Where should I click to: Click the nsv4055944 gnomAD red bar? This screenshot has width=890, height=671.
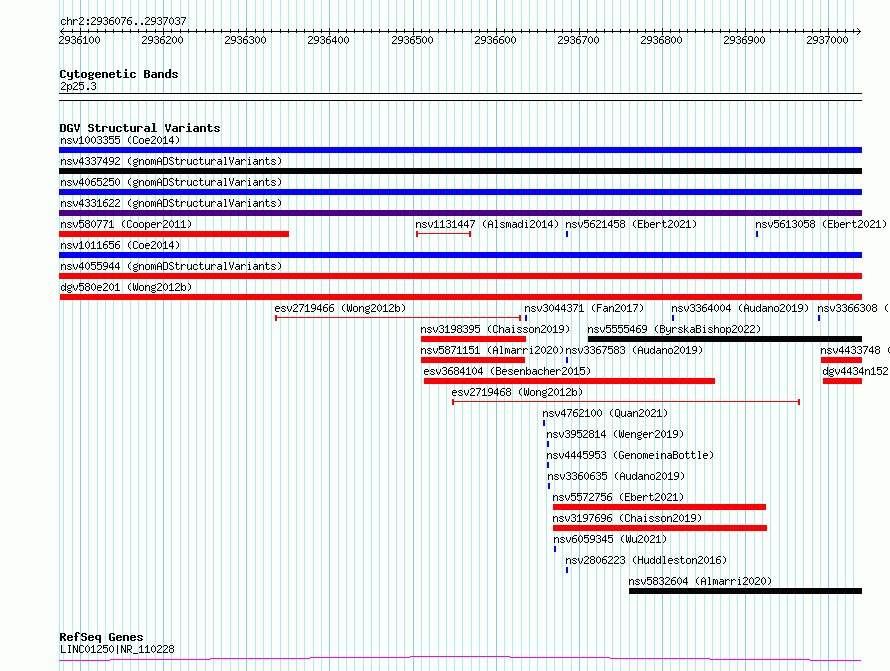[460, 276]
